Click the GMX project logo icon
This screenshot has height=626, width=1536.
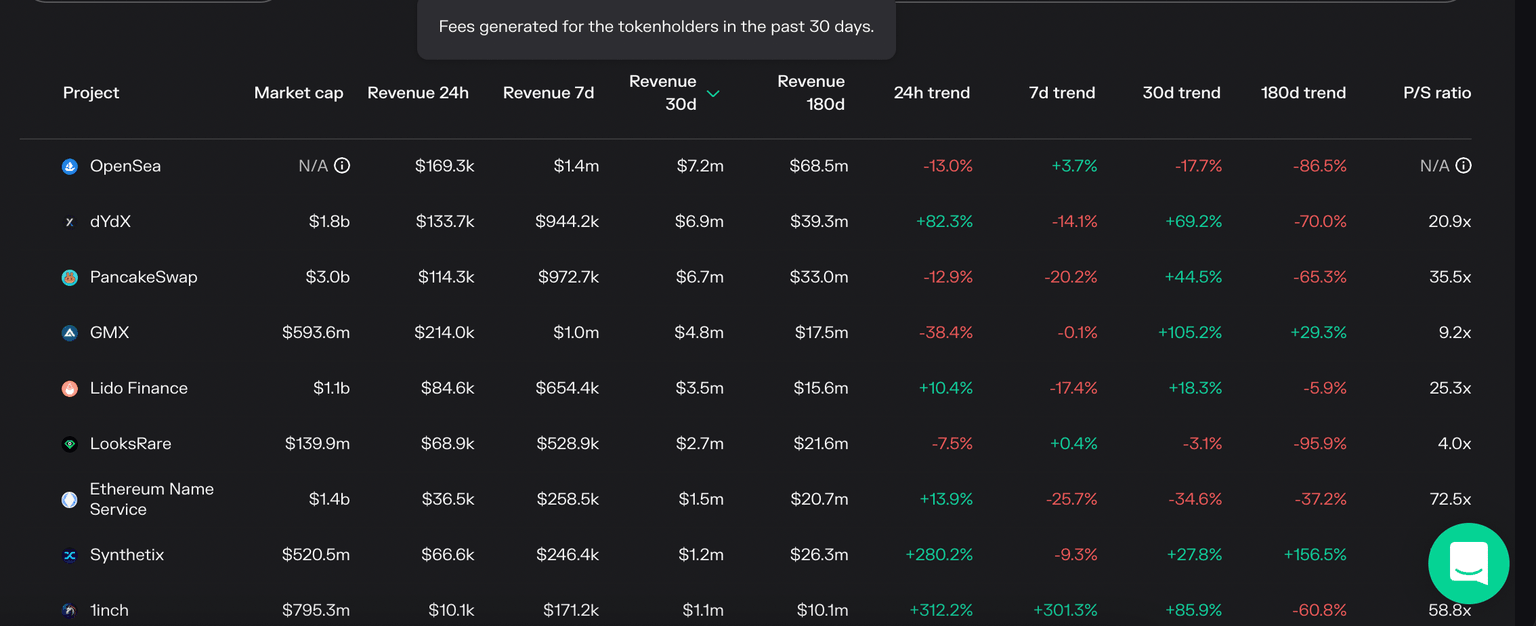point(70,333)
